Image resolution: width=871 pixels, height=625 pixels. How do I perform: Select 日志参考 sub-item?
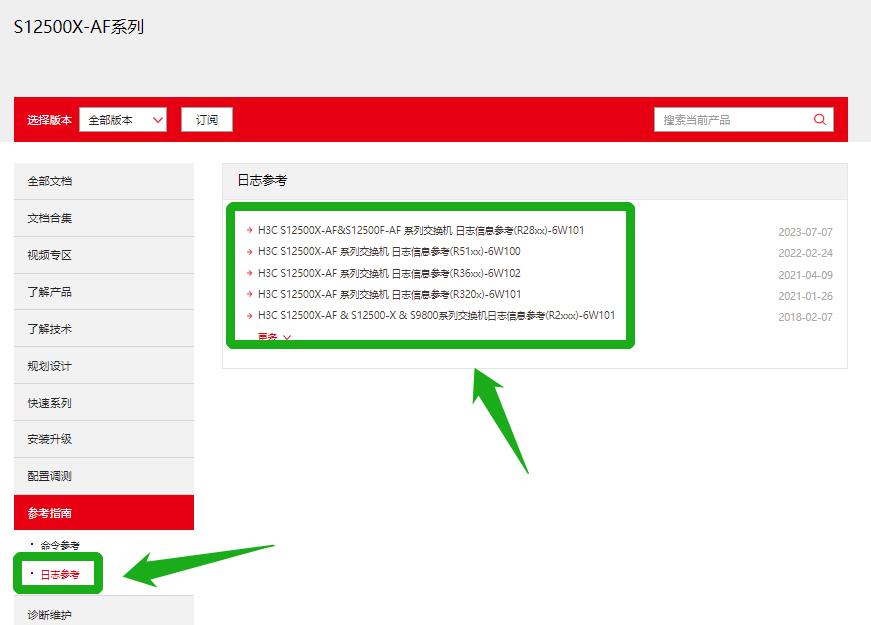pyautogui.click(x=60, y=574)
